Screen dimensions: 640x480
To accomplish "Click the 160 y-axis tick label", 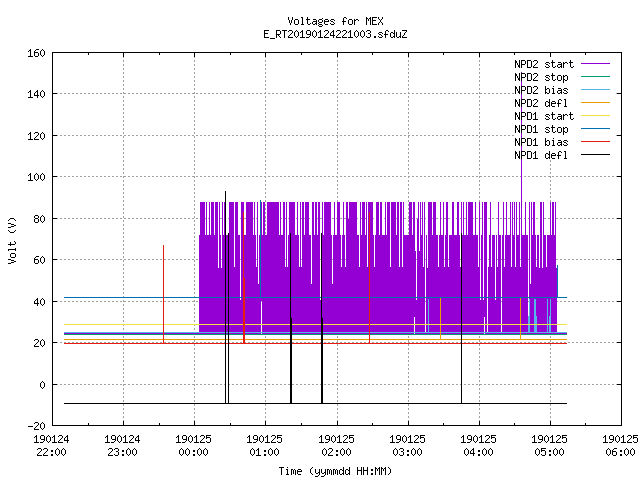I will 36,53.
